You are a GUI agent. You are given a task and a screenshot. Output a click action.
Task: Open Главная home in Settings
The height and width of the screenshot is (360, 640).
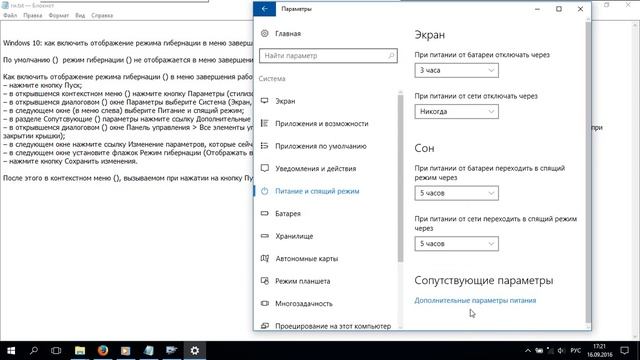pyautogui.click(x=288, y=33)
